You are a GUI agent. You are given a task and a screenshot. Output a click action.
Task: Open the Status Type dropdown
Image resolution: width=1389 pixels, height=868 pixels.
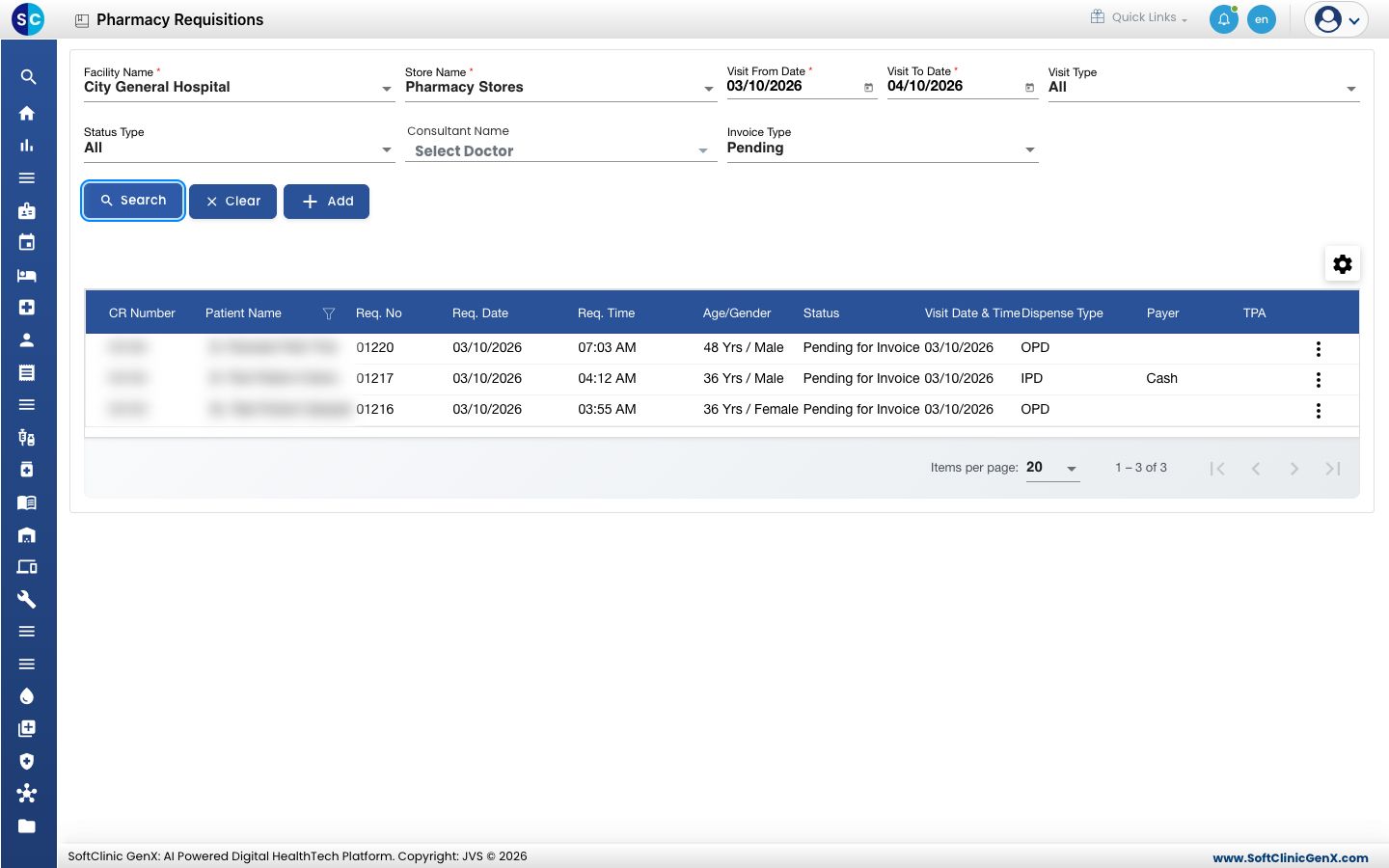click(239, 148)
